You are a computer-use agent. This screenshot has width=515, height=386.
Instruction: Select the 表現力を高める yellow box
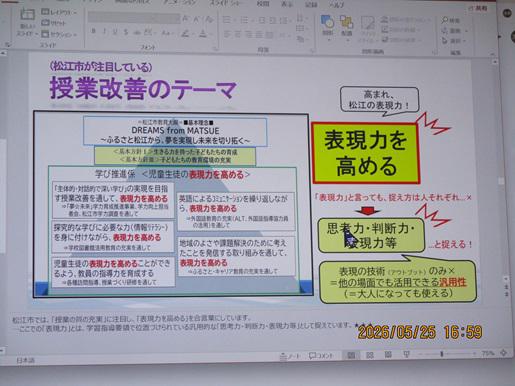tap(366, 153)
